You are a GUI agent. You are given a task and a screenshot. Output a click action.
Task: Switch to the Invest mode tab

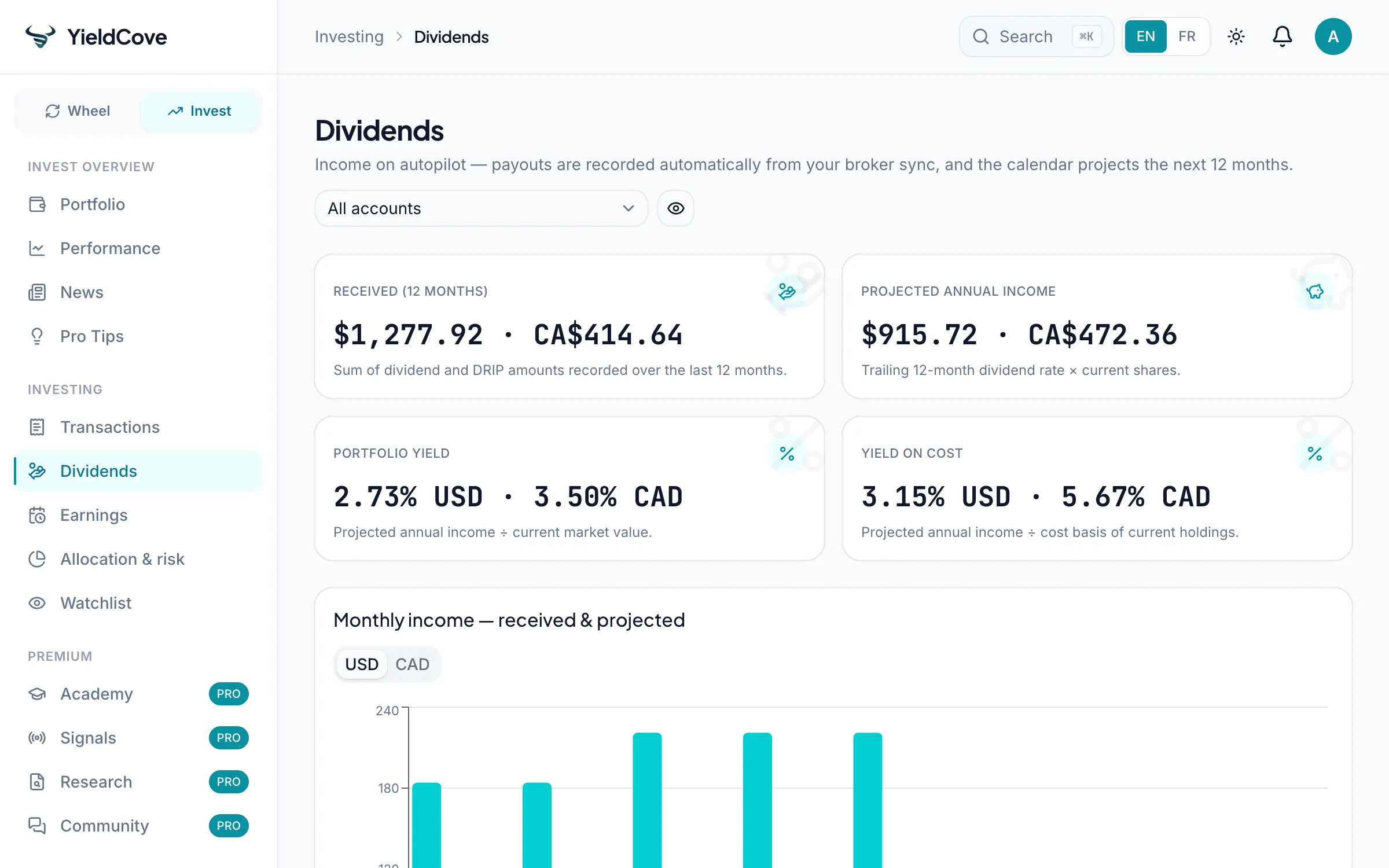tap(200, 111)
